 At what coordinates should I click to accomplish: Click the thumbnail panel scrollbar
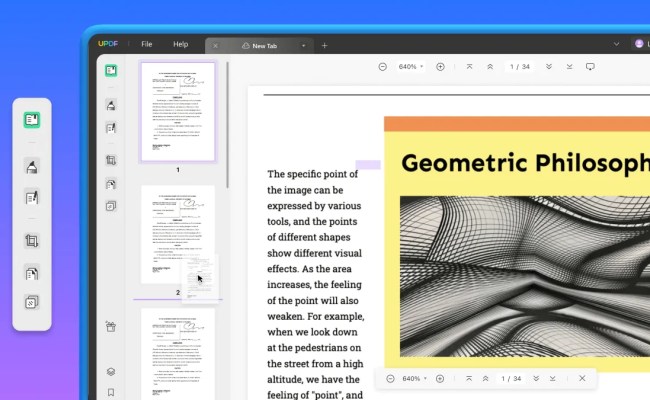[x=228, y=124]
